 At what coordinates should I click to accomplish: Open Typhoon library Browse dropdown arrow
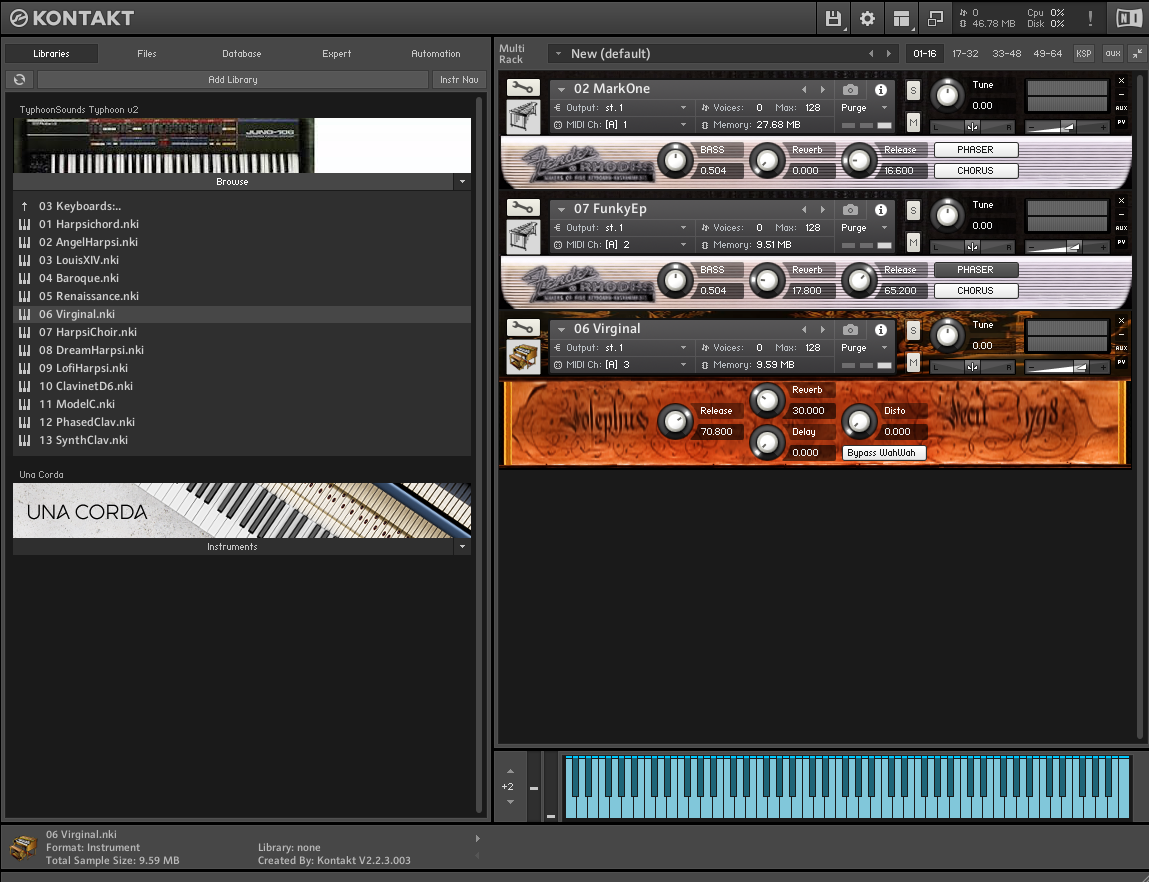pyautogui.click(x=462, y=182)
